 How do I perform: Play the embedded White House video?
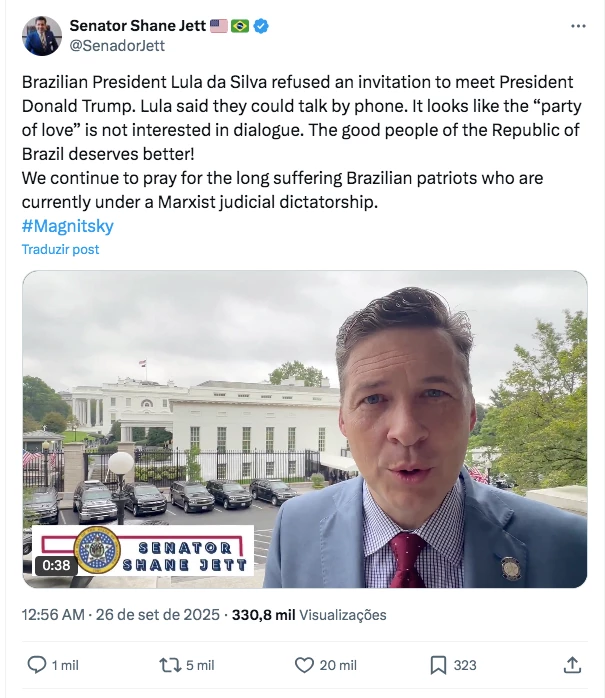click(304, 429)
